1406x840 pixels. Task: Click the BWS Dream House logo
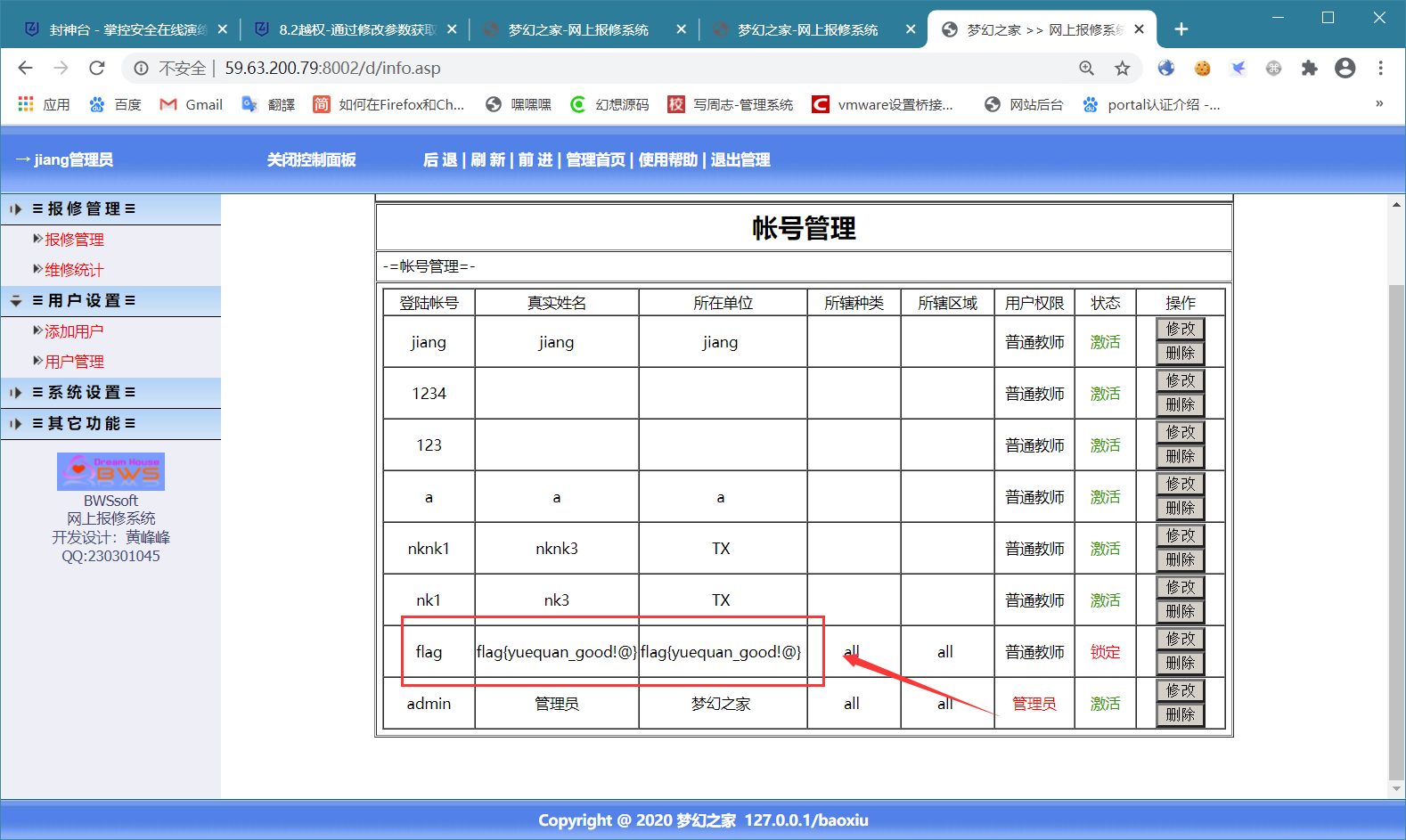[x=110, y=471]
